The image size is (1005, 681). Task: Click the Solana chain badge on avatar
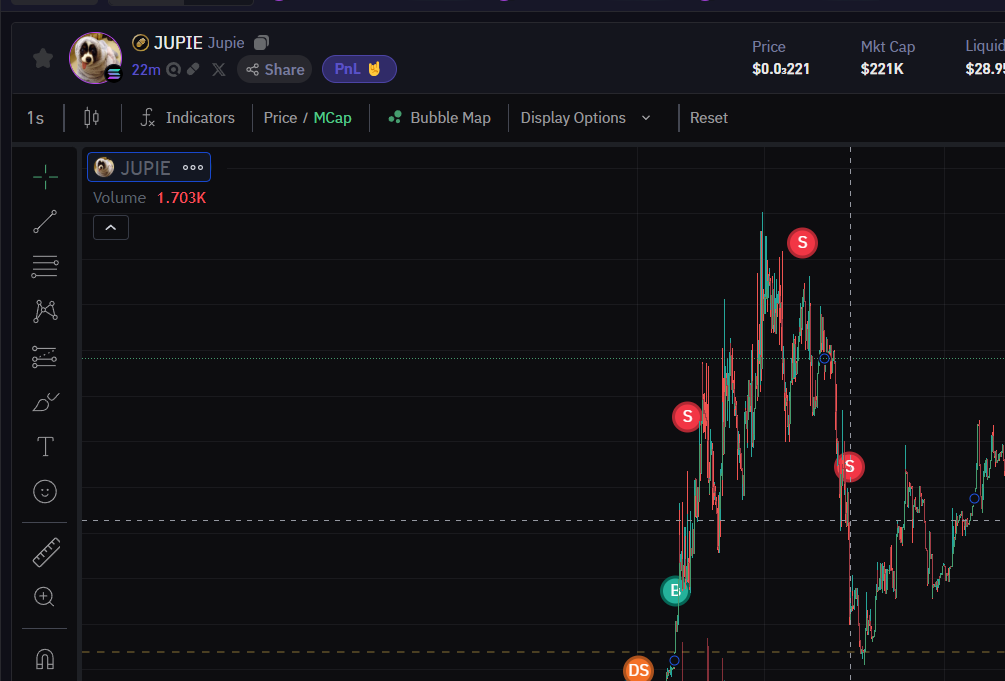[114, 74]
